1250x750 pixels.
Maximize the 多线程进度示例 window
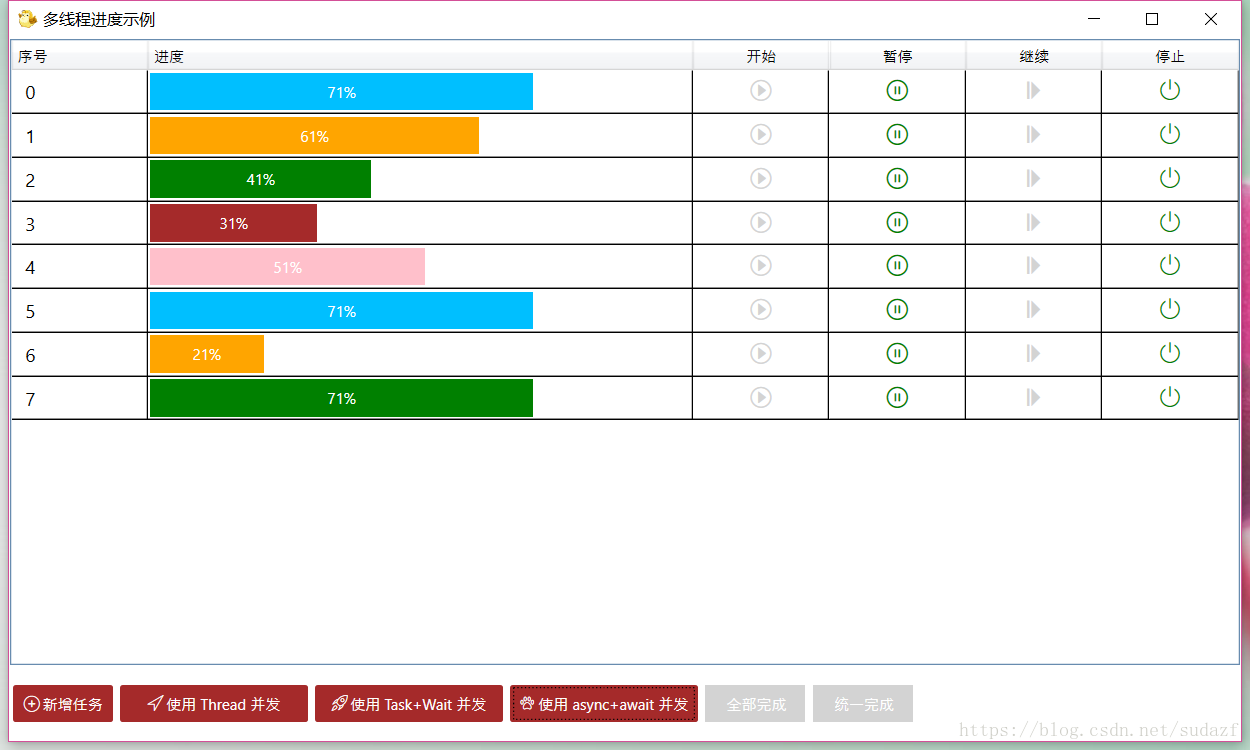point(1152,19)
